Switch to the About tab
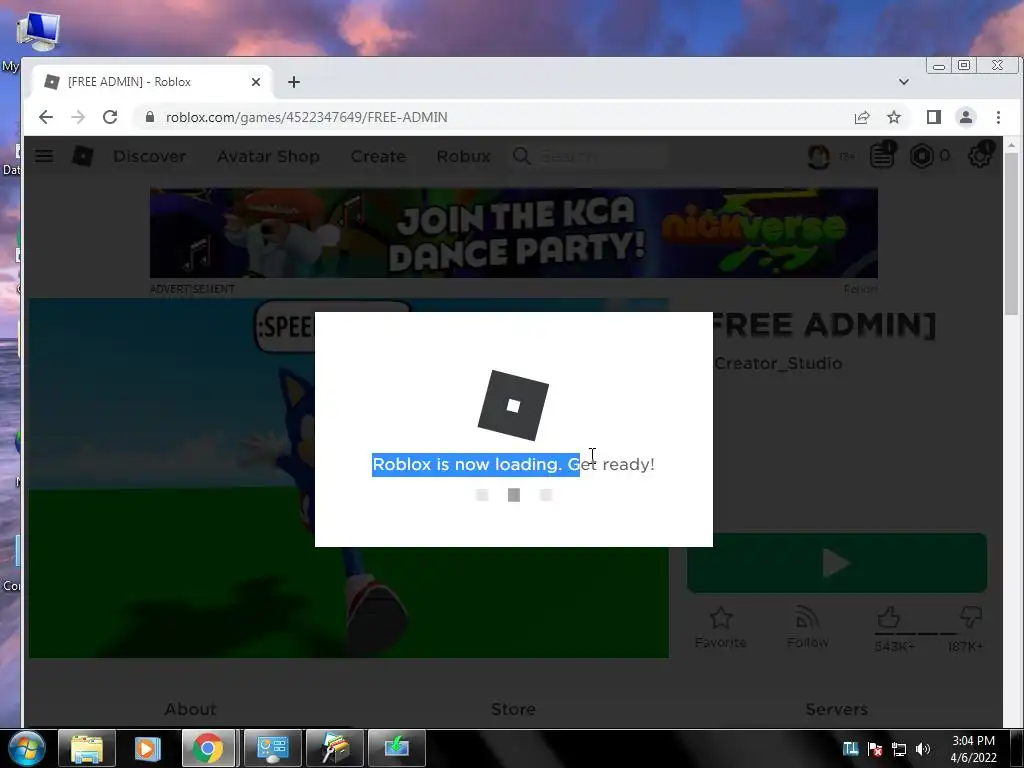 click(x=190, y=709)
